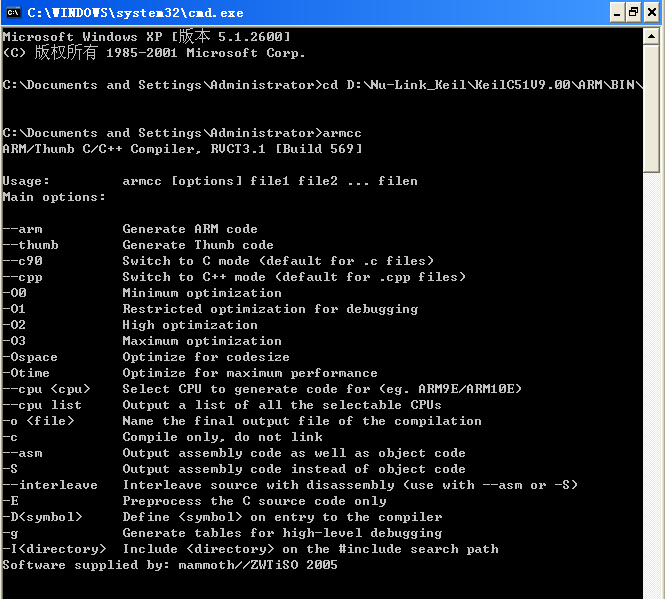Click the '-S' option

[10, 469]
